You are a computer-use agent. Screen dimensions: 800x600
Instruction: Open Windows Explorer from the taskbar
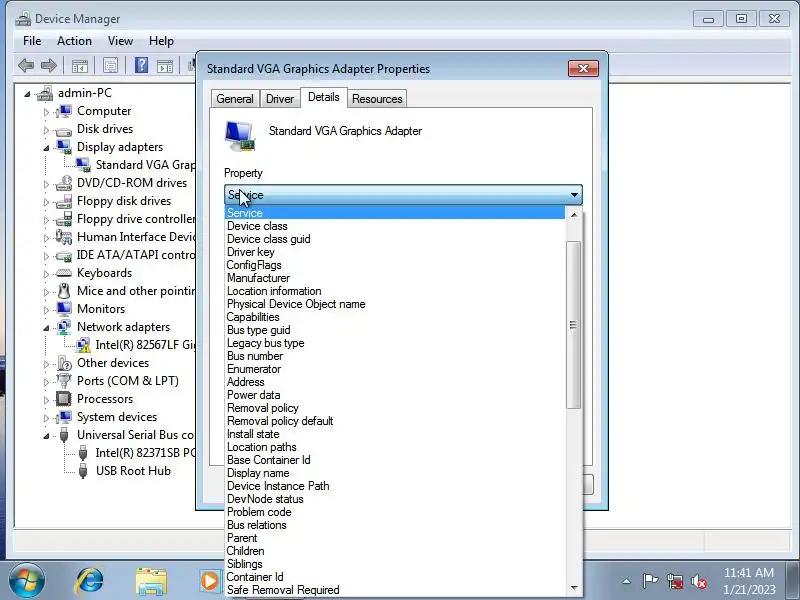click(151, 582)
